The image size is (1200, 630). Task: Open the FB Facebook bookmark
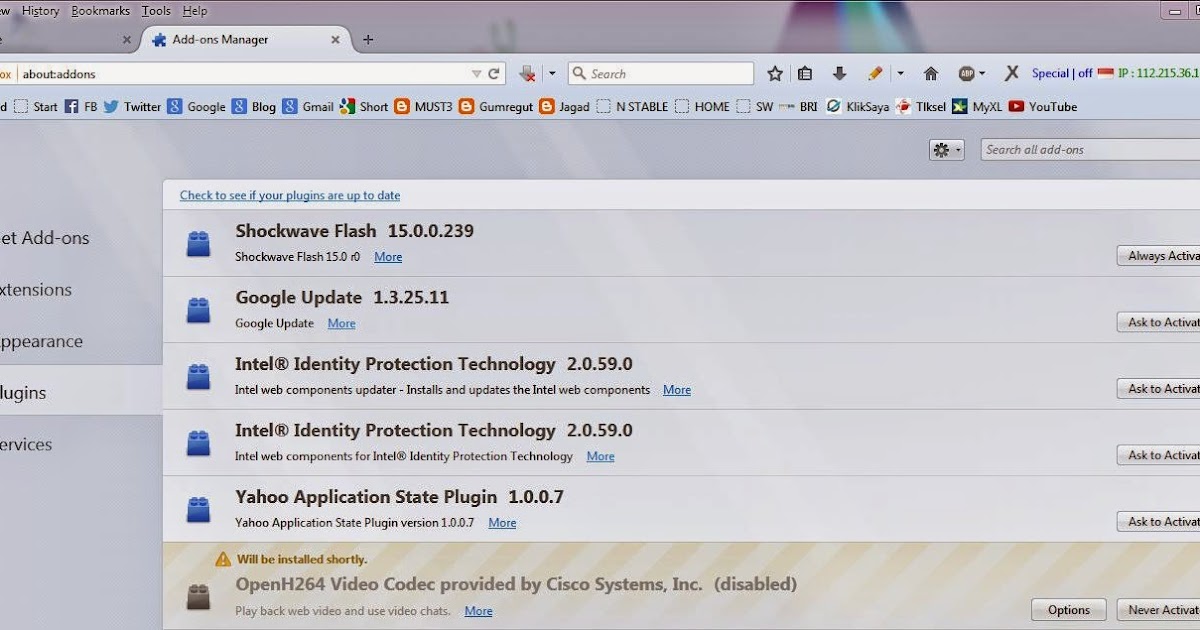click(x=81, y=107)
